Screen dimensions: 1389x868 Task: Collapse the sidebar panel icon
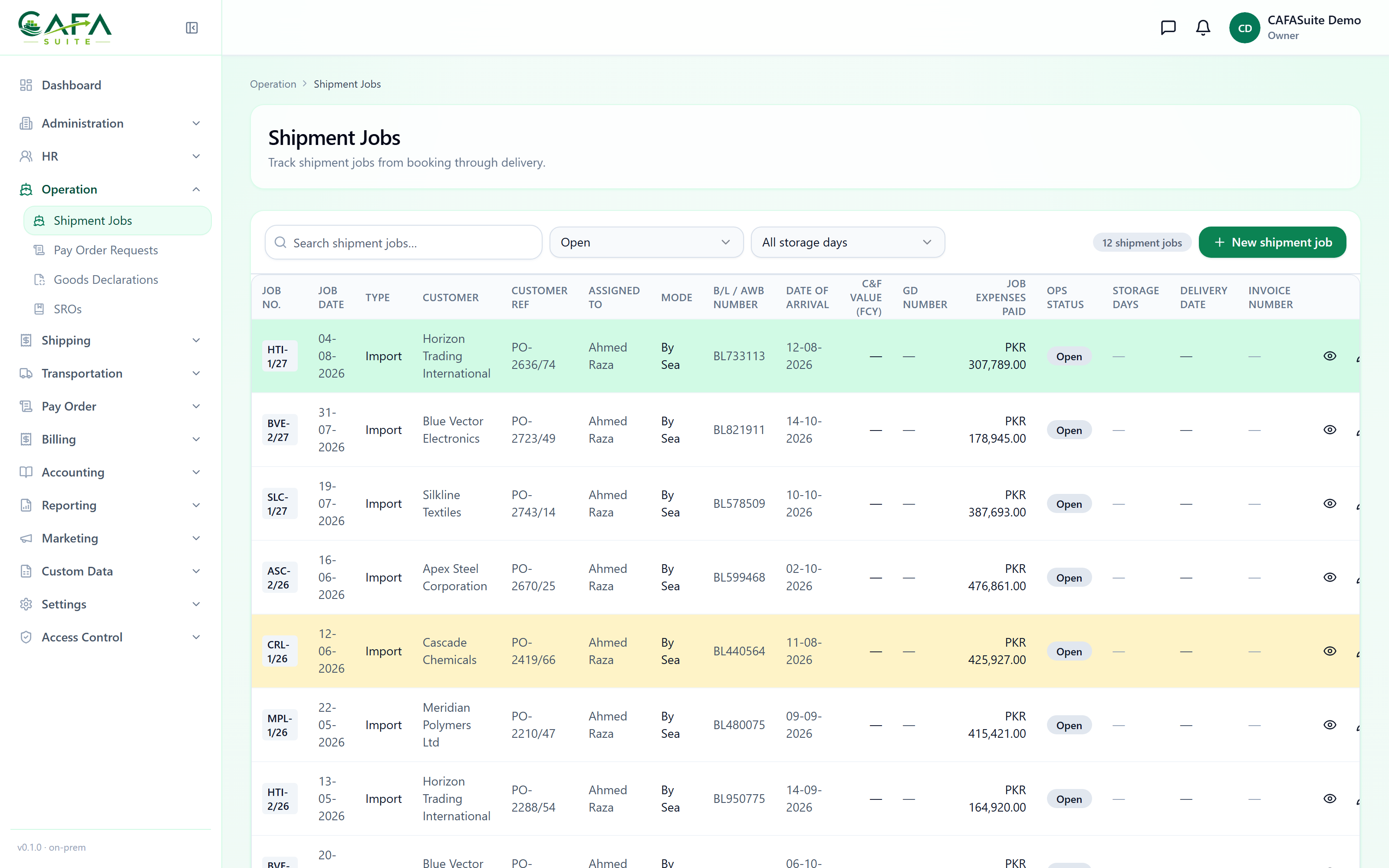(x=192, y=27)
